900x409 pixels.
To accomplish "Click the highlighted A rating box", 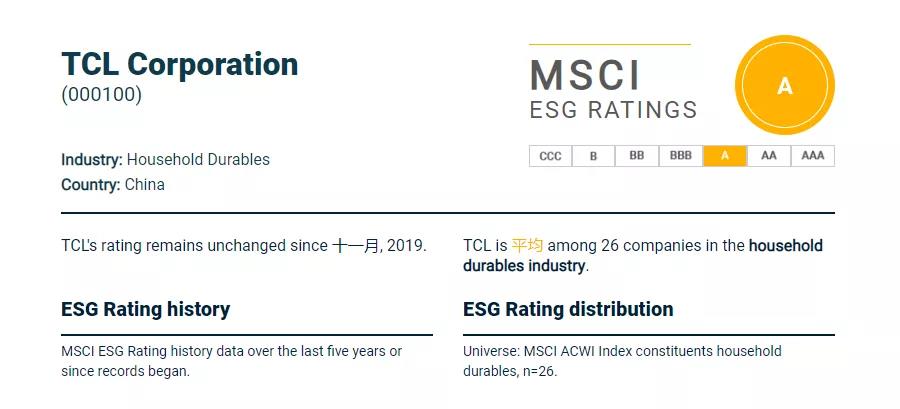I will pyautogui.click(x=725, y=156).
